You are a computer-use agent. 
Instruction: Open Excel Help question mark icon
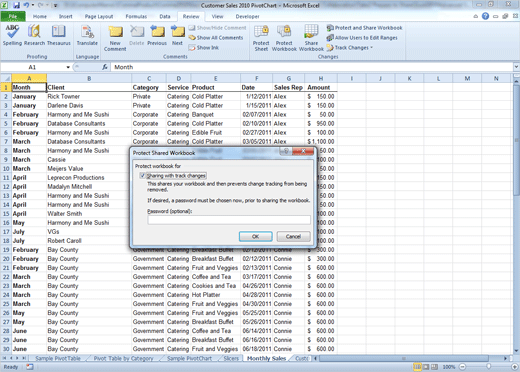point(485,16)
